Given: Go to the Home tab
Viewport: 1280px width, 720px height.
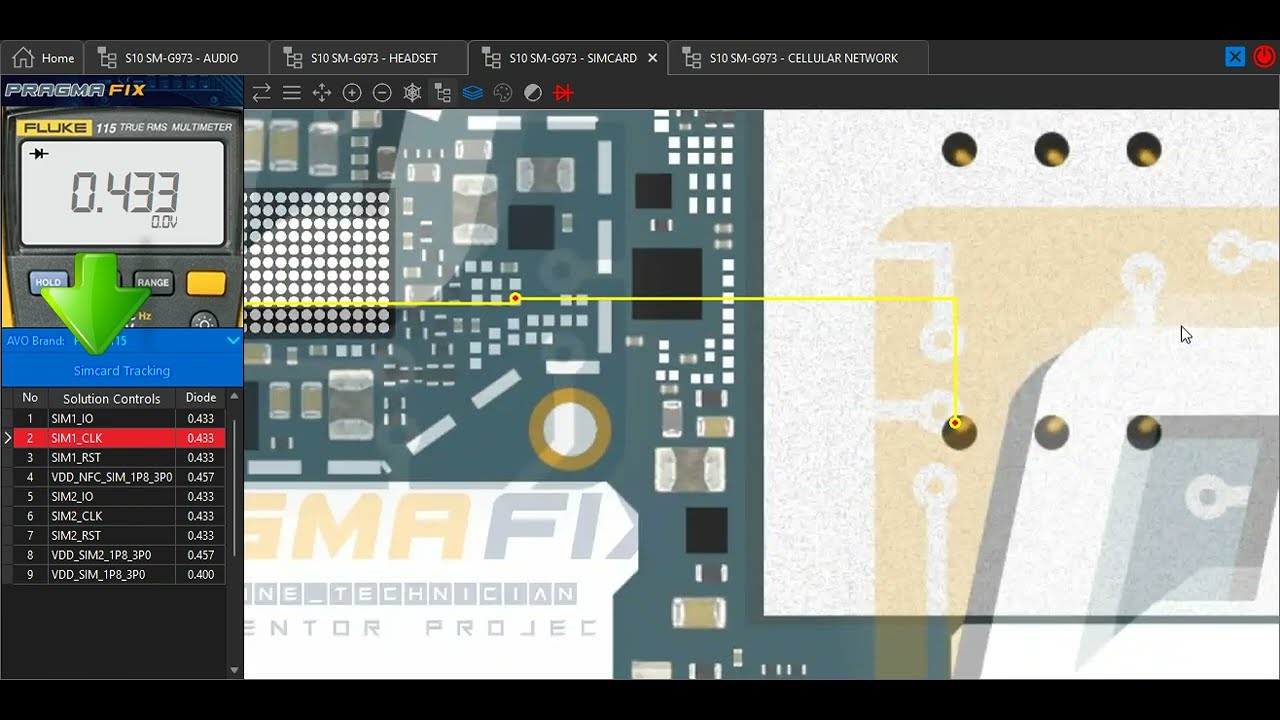Looking at the screenshot, I should point(43,58).
